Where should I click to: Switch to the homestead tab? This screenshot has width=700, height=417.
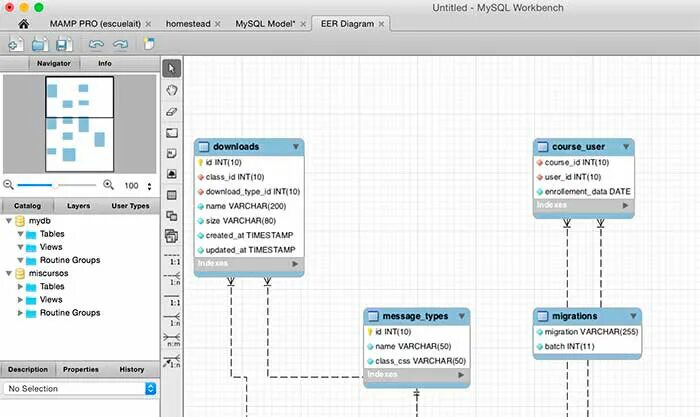click(188, 24)
